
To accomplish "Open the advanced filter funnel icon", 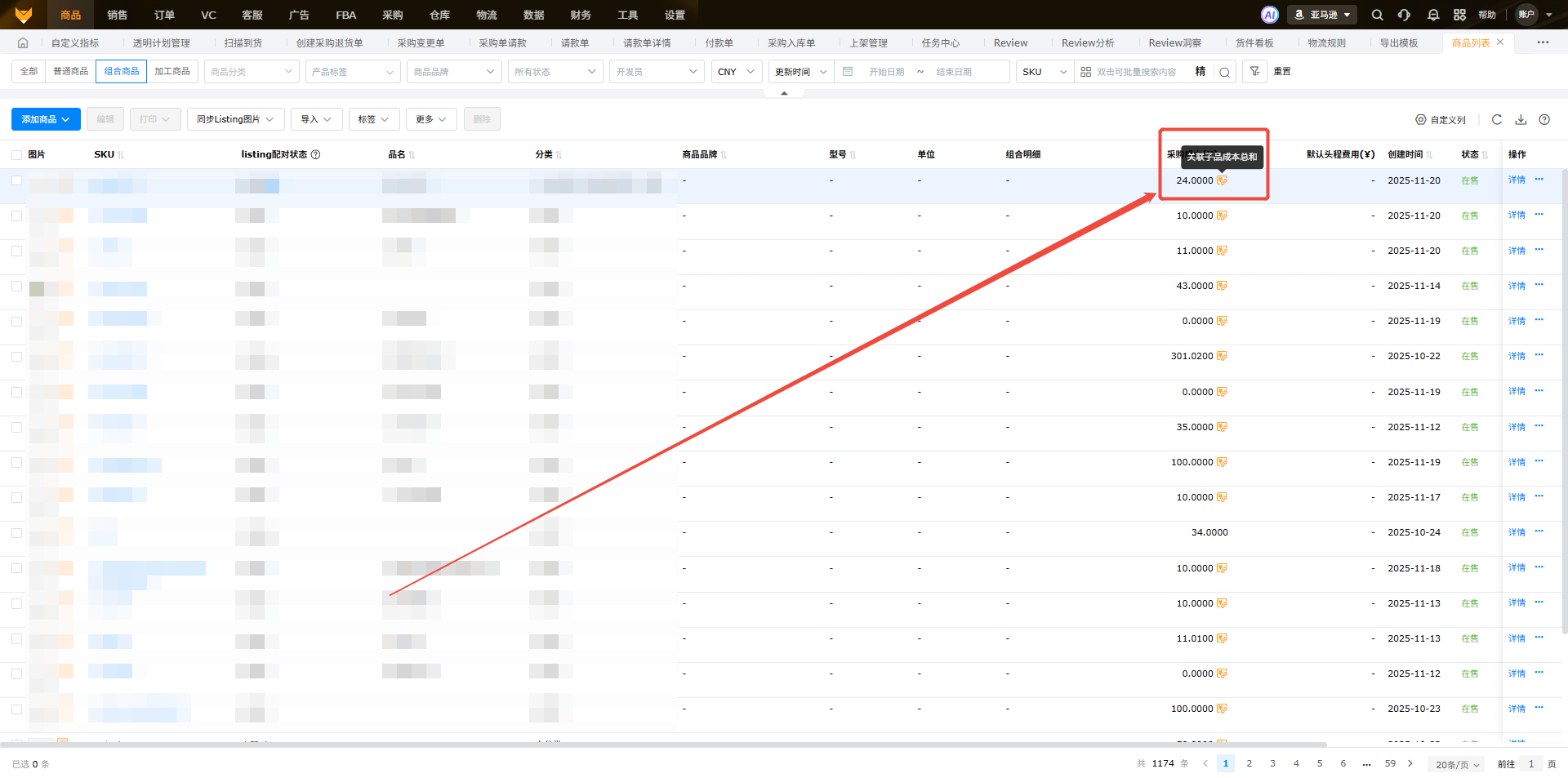I will [x=1254, y=72].
